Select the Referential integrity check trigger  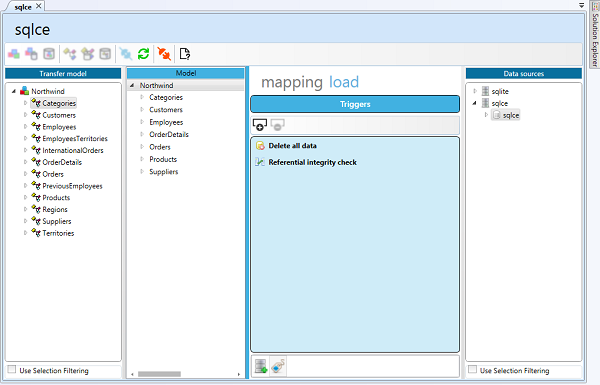[313, 162]
